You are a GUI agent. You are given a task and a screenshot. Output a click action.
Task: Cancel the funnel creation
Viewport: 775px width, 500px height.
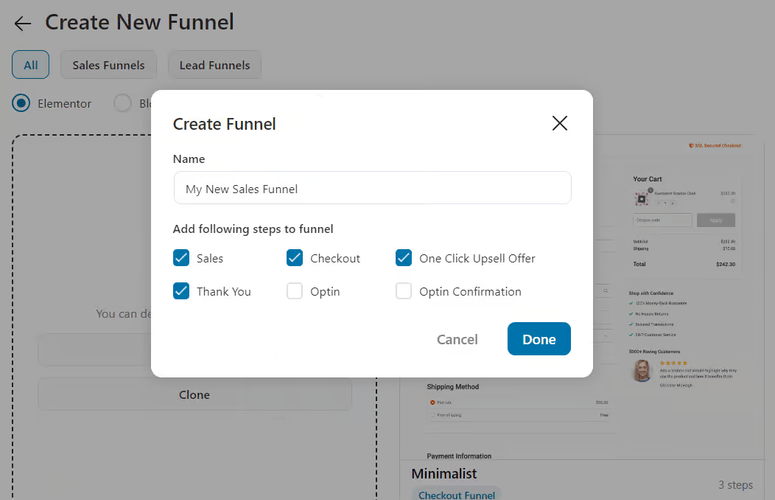point(457,339)
